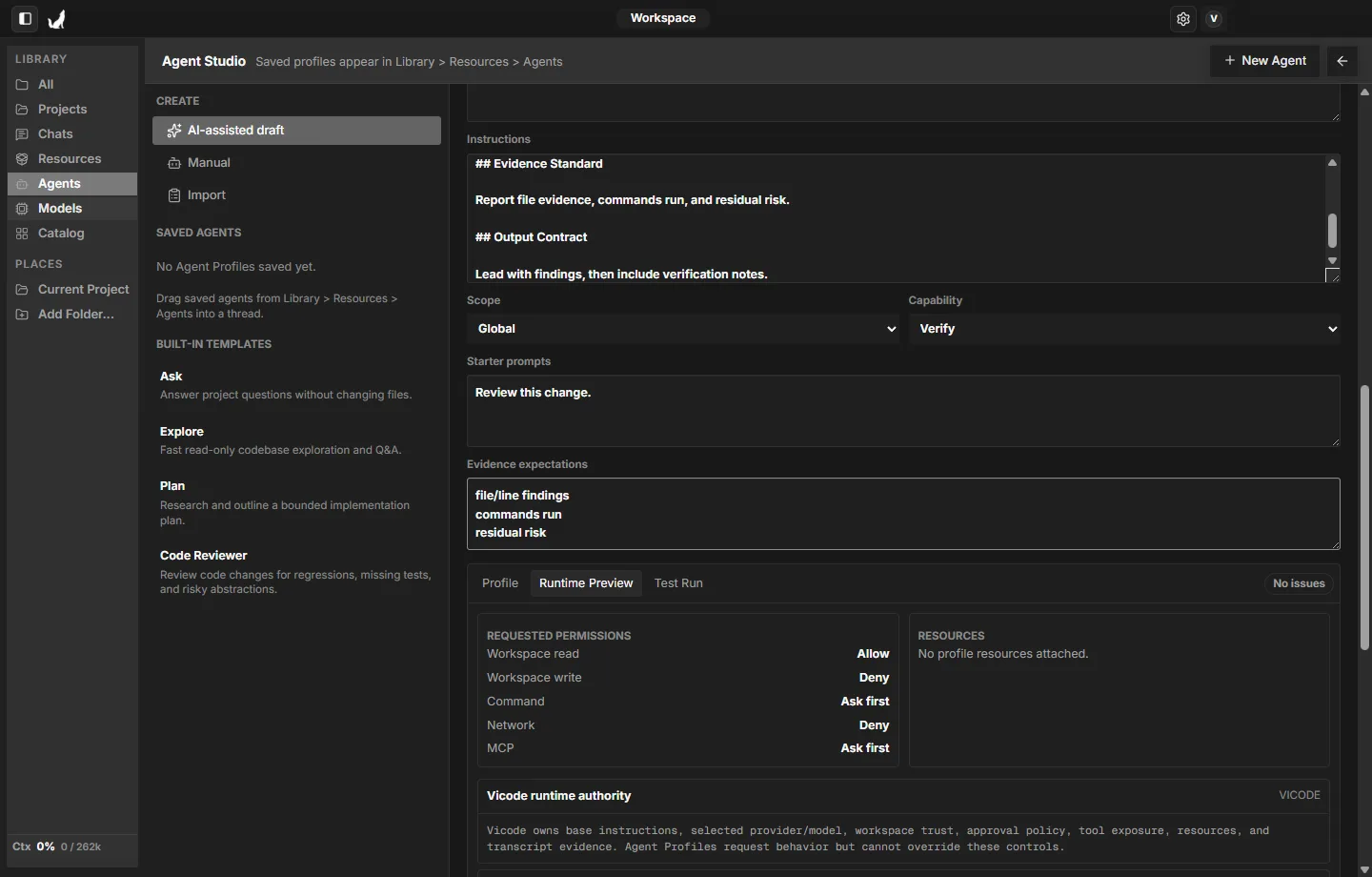Select the Explore built-in template

coord(296,440)
